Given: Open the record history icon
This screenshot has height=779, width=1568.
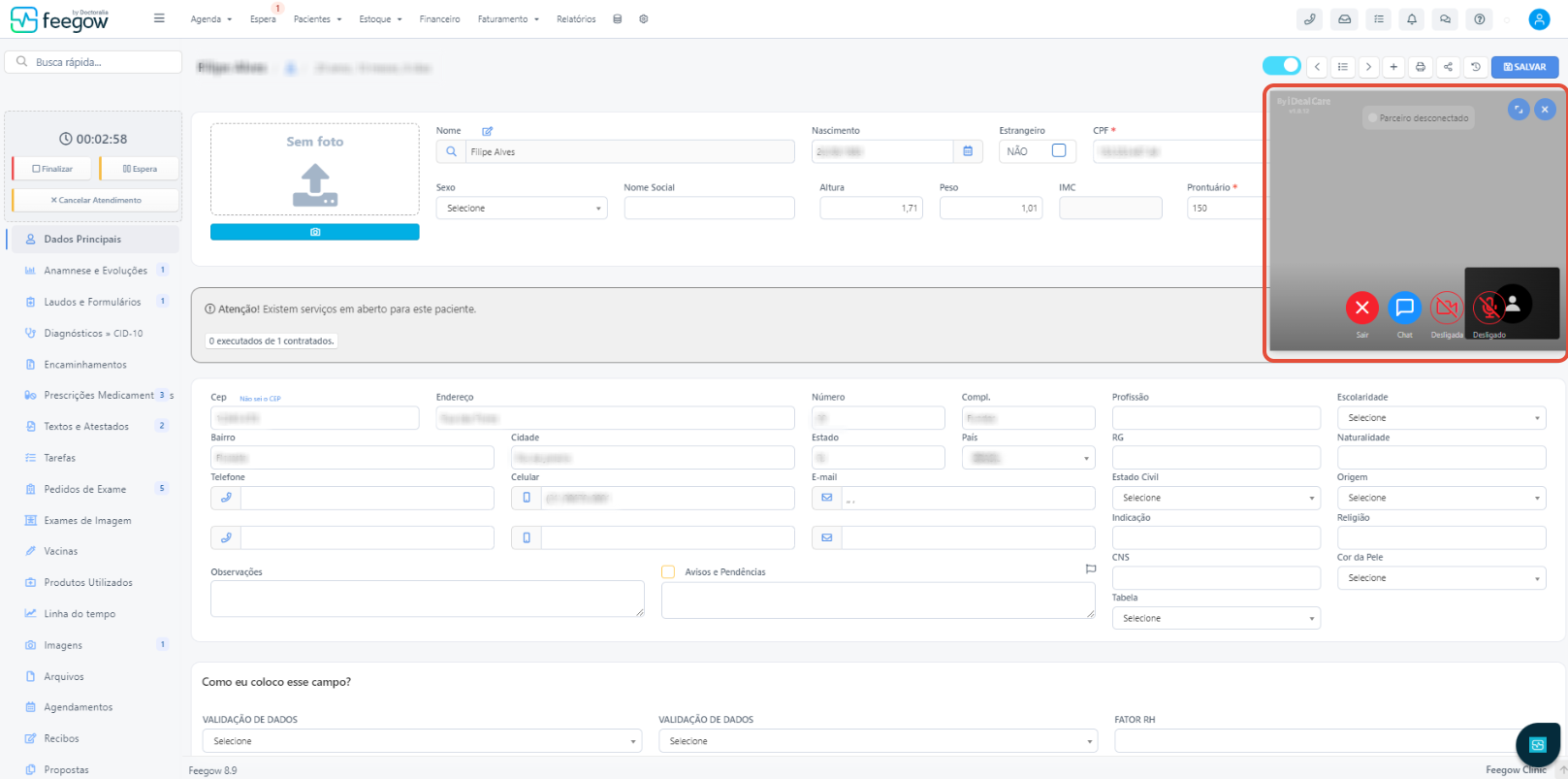Looking at the screenshot, I should pos(1476,67).
